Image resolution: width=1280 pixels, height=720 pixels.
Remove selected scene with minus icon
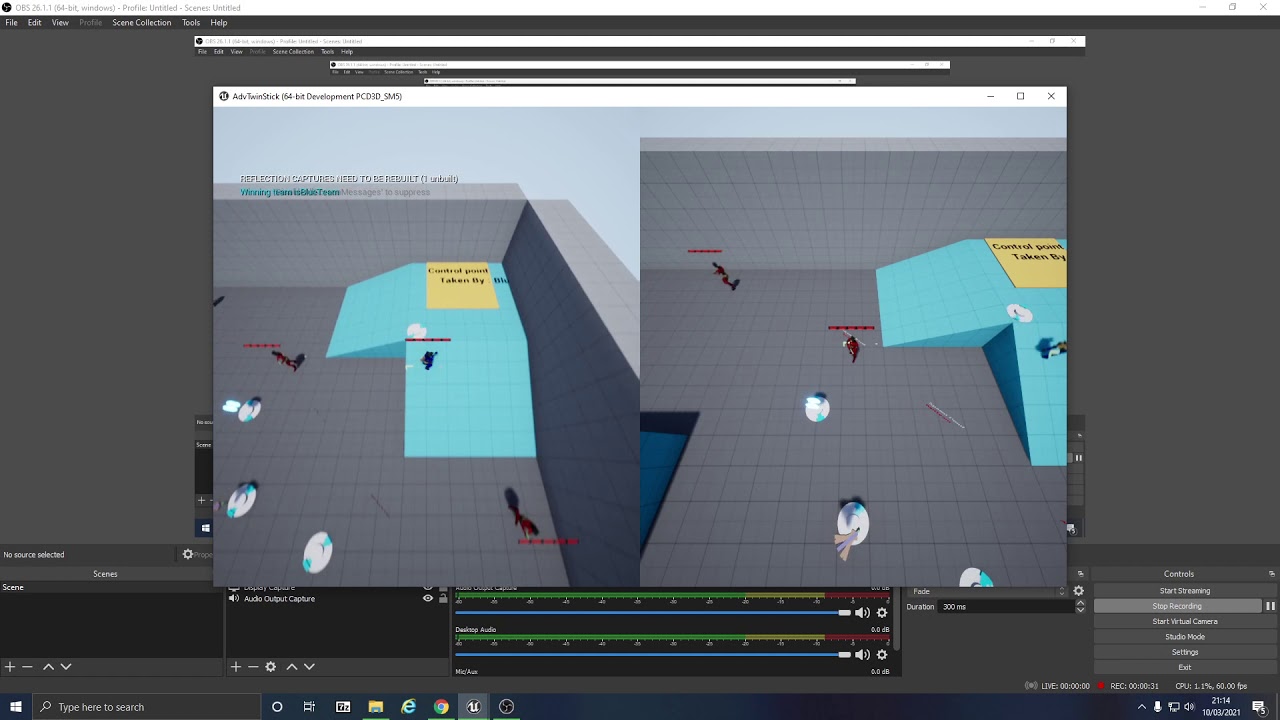point(28,666)
